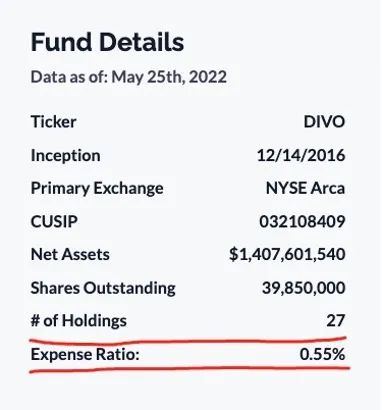Select the DIVO ticker value
The width and height of the screenshot is (382, 410).
point(324,122)
